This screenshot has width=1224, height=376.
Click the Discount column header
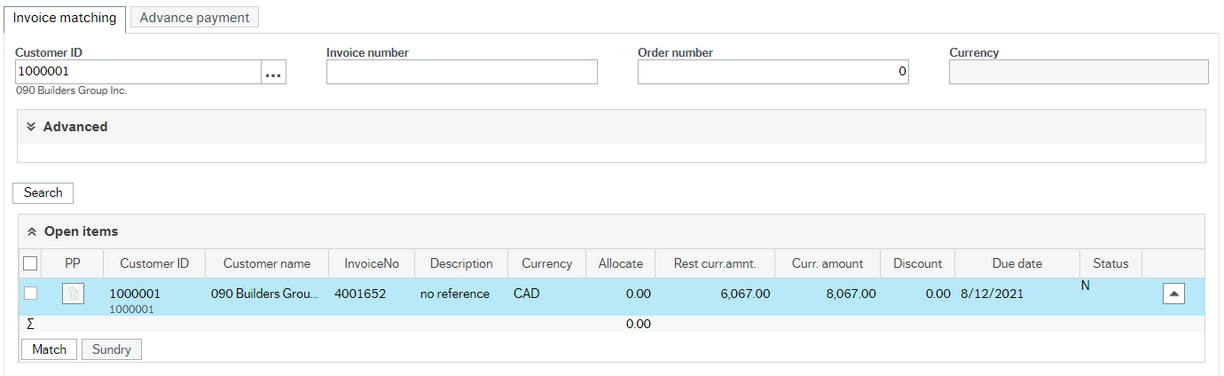[918, 264]
